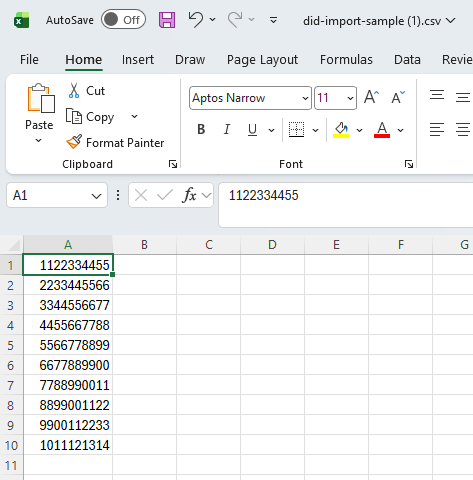
Task: Select row 11 header
Action: tap(11, 465)
